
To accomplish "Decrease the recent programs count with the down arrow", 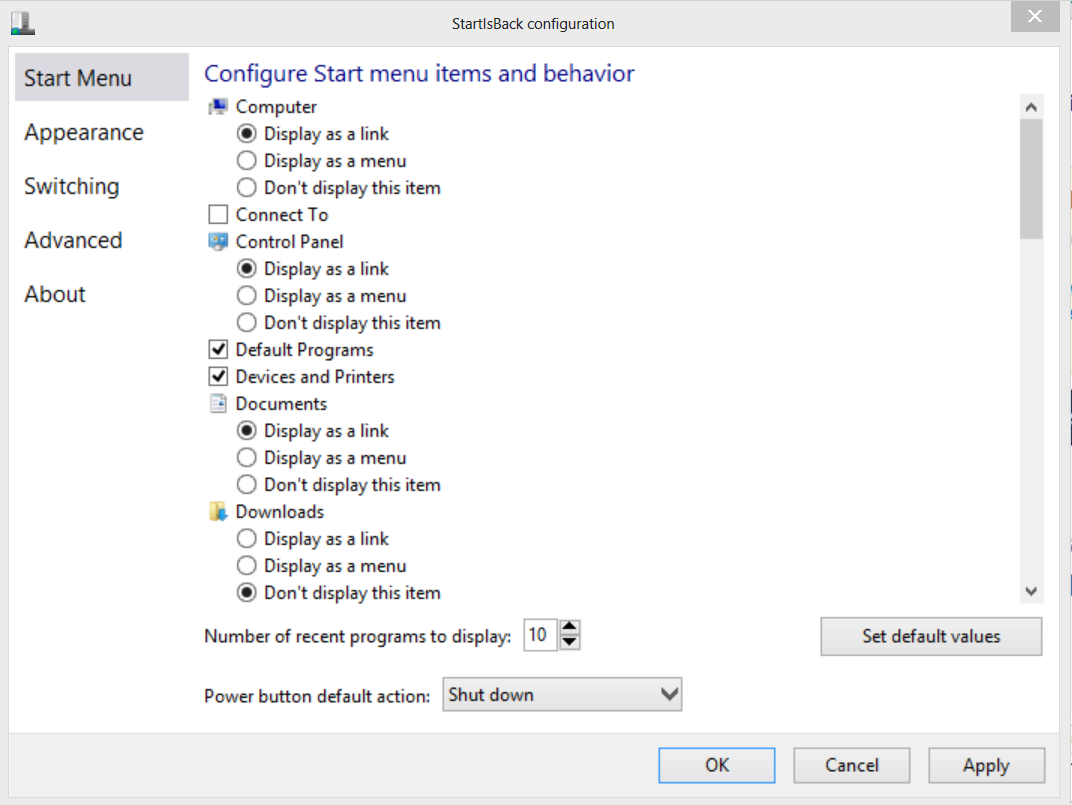I will pyautogui.click(x=570, y=643).
